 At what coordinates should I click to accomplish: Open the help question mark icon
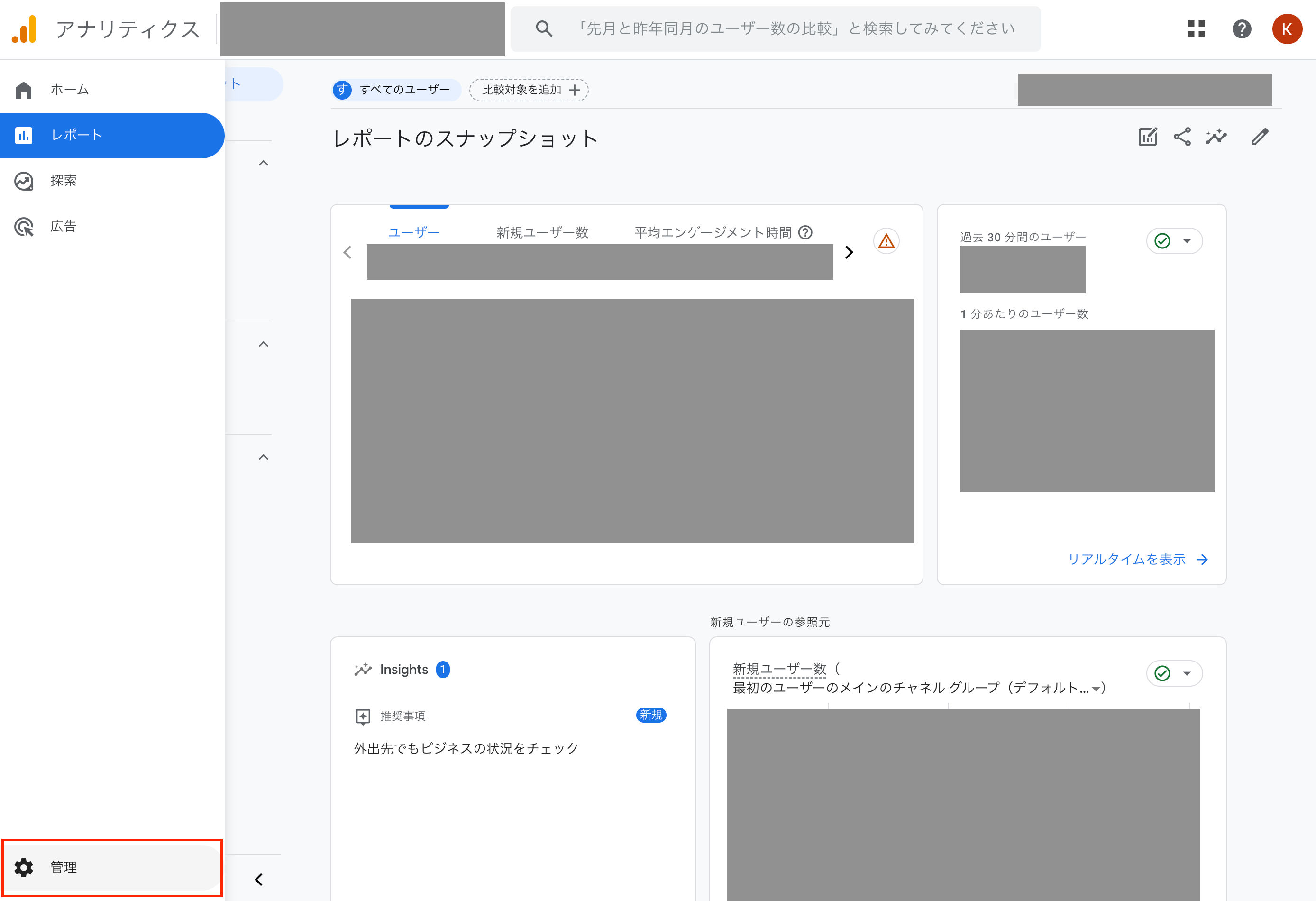pos(1241,29)
